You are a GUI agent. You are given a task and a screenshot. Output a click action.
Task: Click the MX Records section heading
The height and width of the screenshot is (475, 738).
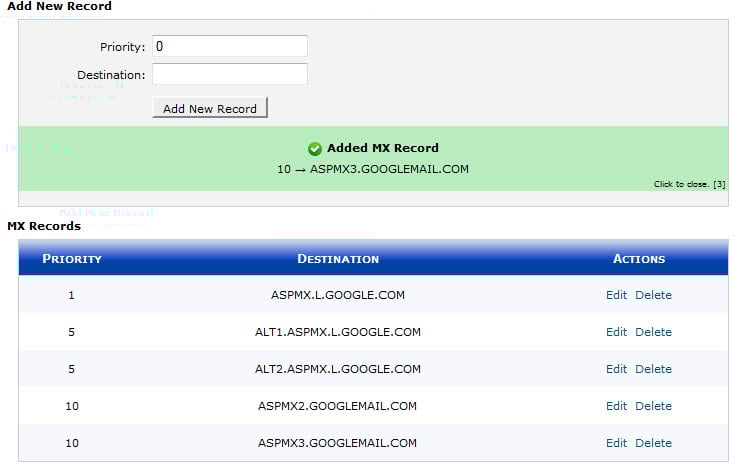tap(44, 226)
